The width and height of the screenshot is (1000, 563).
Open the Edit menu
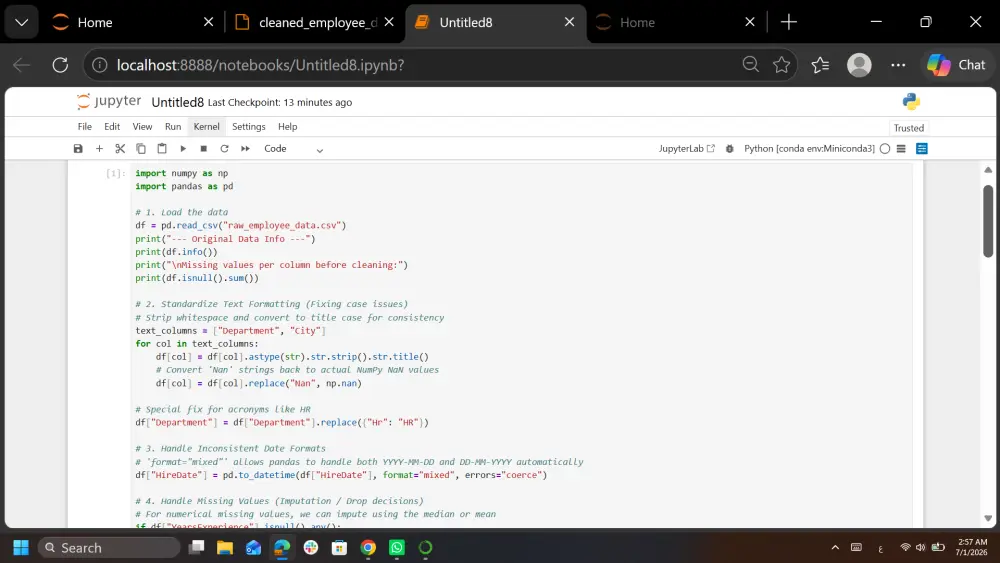point(112,126)
